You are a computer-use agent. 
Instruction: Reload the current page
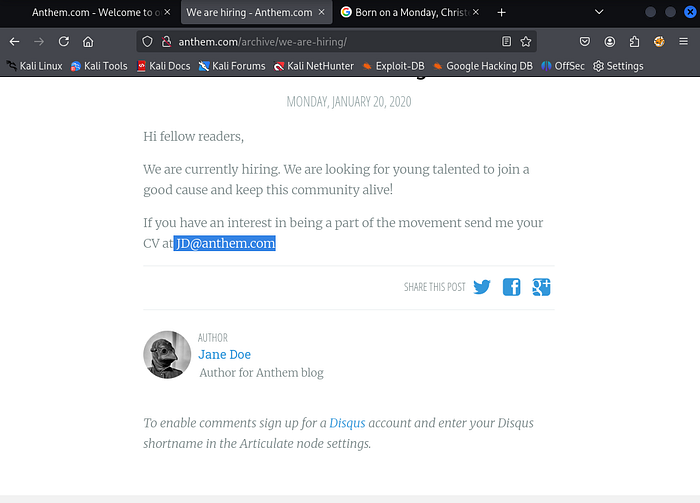(64, 42)
